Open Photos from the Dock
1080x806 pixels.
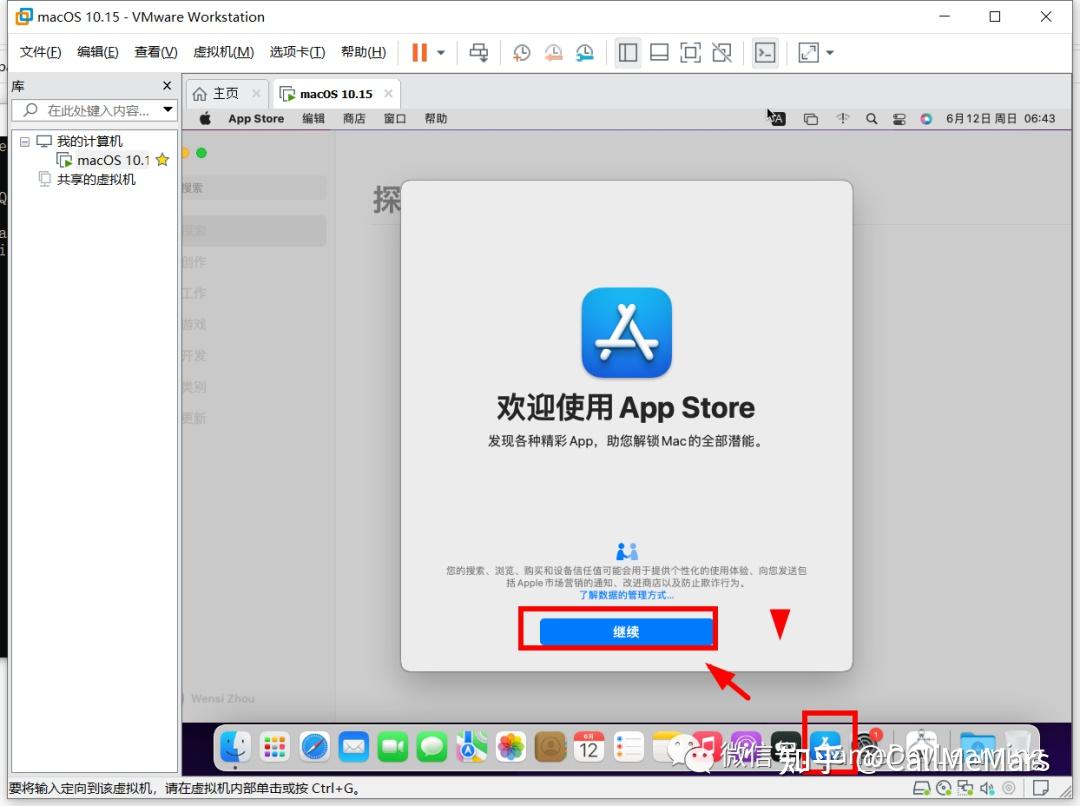[x=510, y=747]
